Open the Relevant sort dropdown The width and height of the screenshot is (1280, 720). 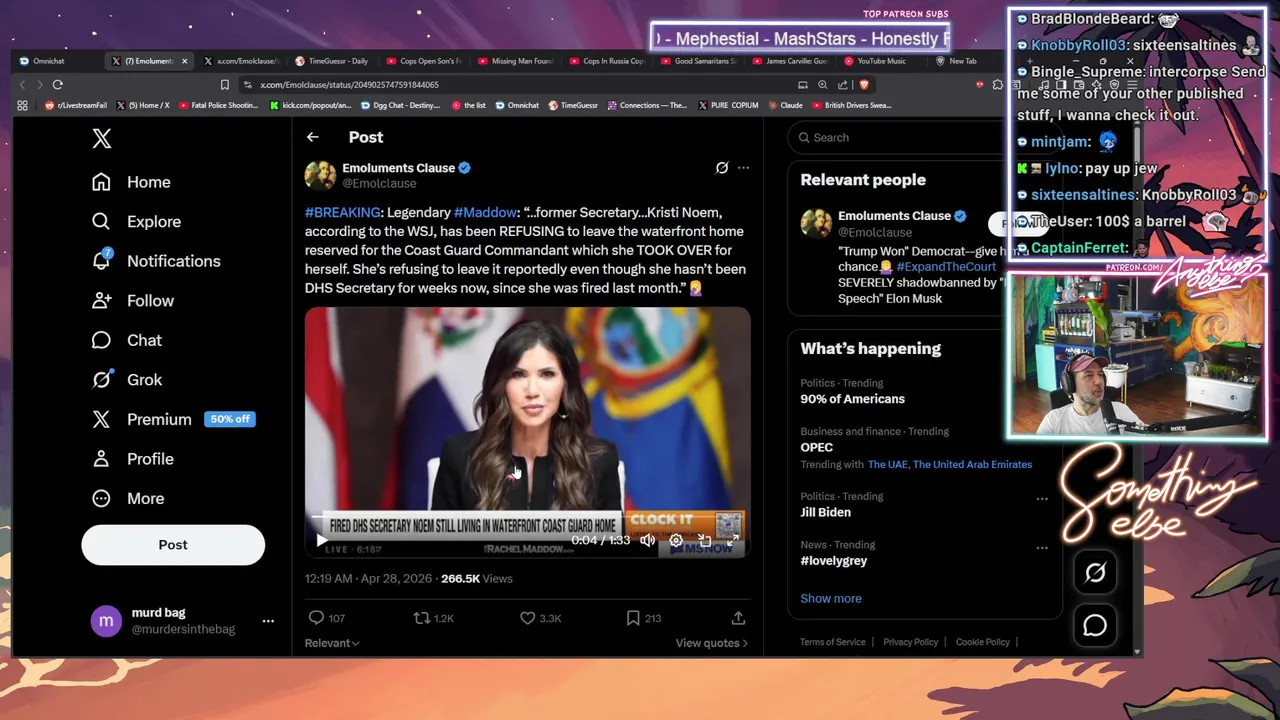[332, 643]
